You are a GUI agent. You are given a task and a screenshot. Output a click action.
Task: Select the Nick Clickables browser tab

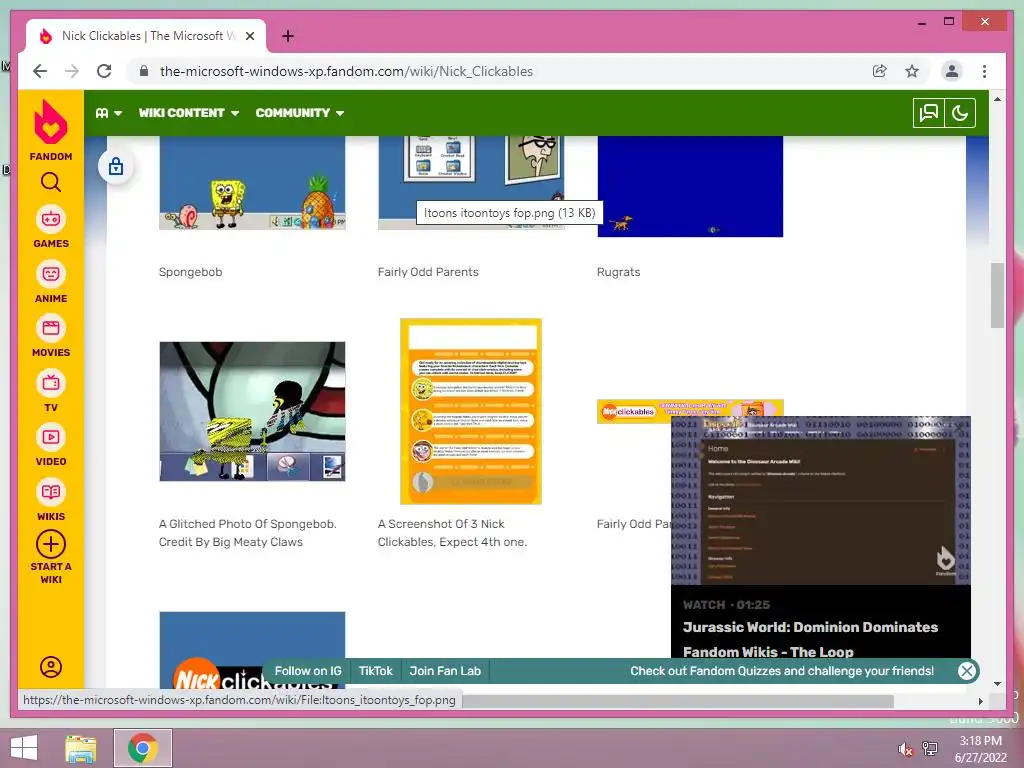[145, 36]
